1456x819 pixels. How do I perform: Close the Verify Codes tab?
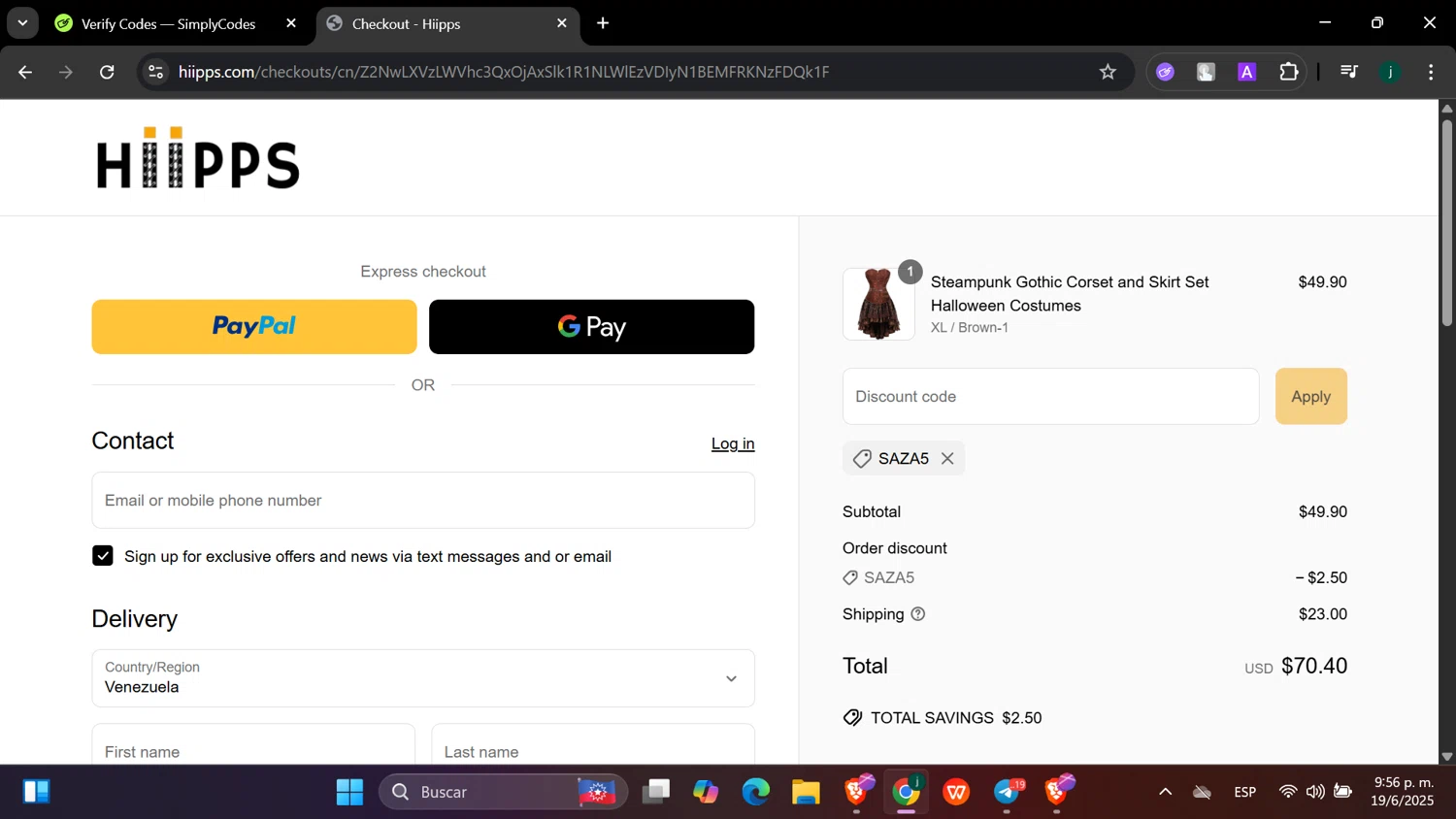tap(291, 23)
